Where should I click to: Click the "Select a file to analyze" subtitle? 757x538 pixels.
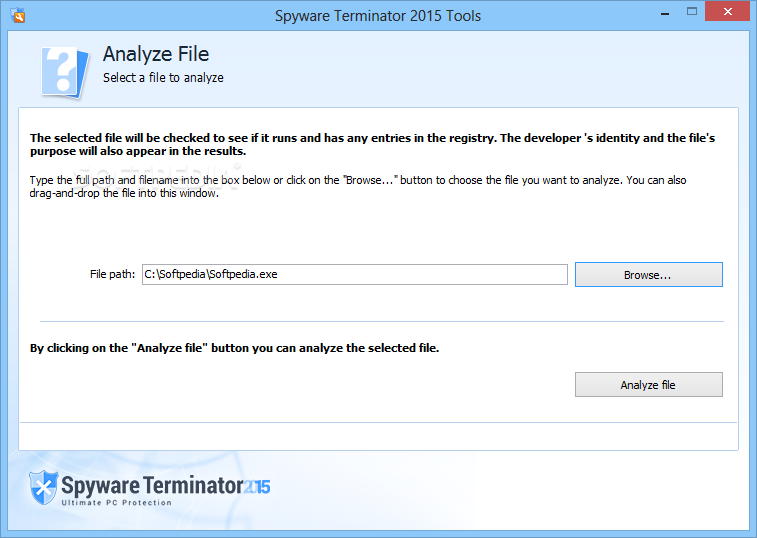tap(163, 78)
